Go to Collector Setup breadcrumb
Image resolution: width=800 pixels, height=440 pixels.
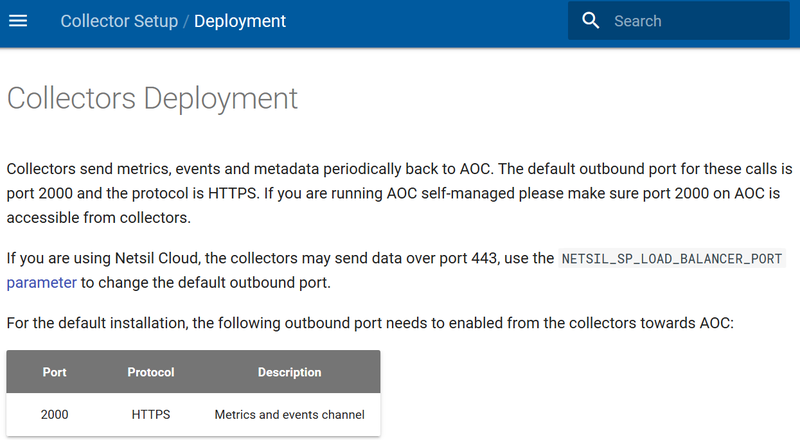(120, 21)
